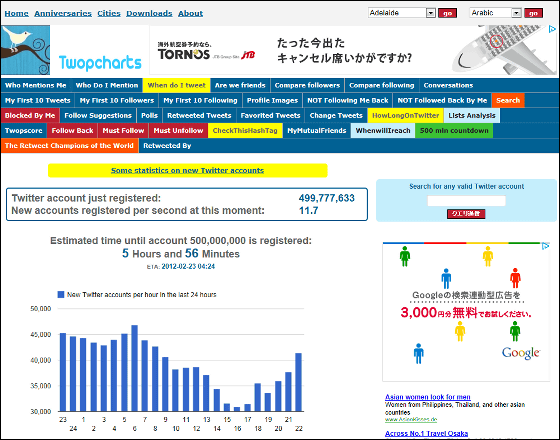This screenshot has width=560, height=440.
Task: Open Twopscore tab
Action: (x=24, y=130)
